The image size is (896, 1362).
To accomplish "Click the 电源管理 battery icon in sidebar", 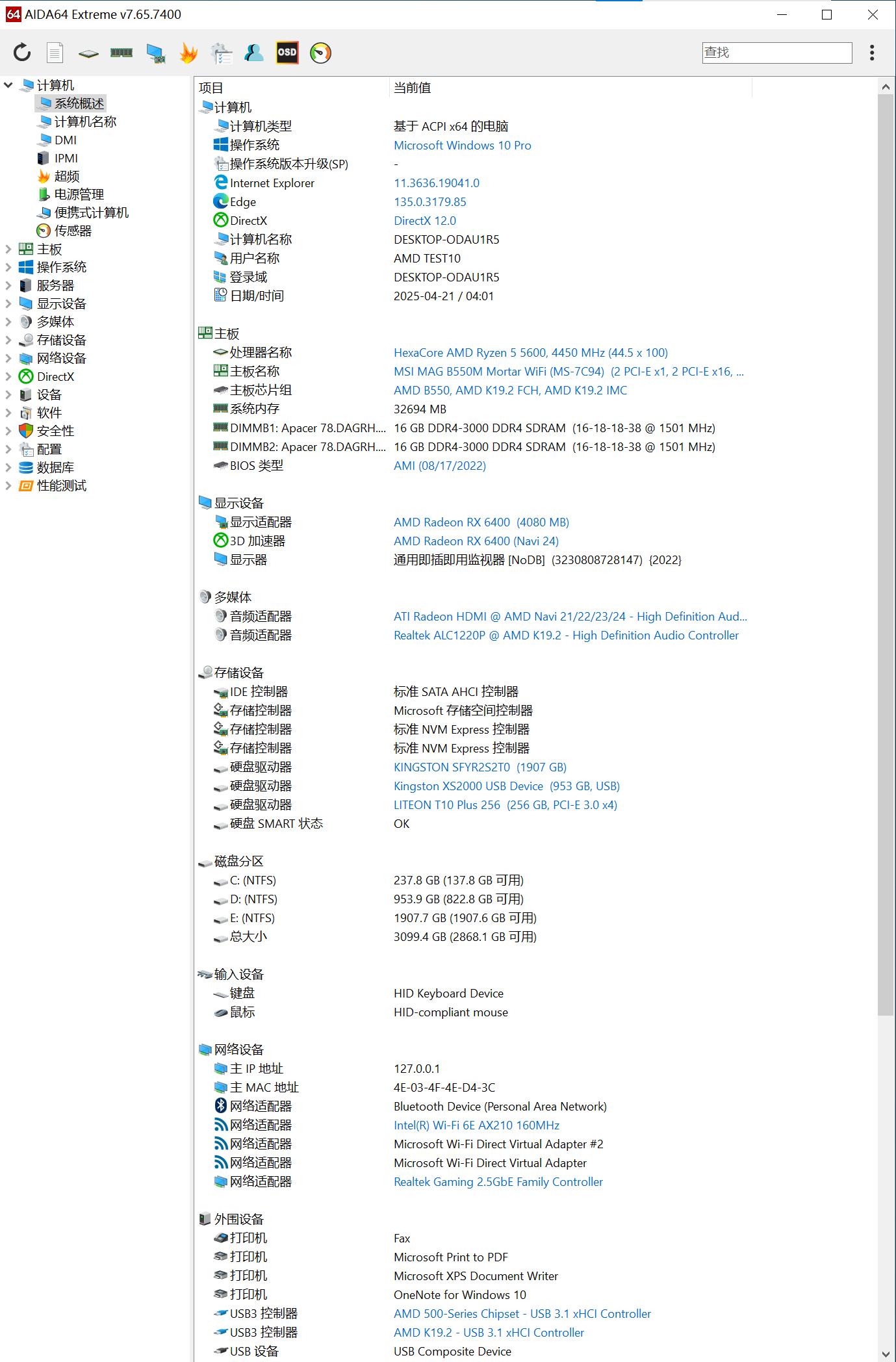I will click(x=44, y=194).
